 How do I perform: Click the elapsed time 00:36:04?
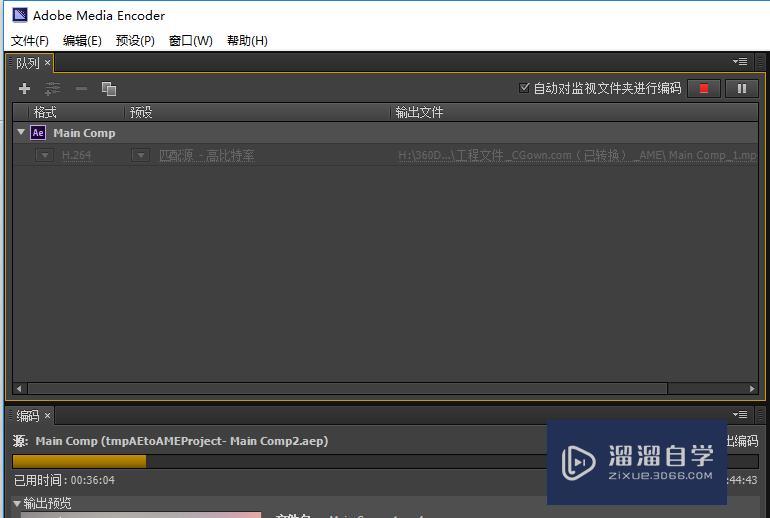click(x=92, y=480)
